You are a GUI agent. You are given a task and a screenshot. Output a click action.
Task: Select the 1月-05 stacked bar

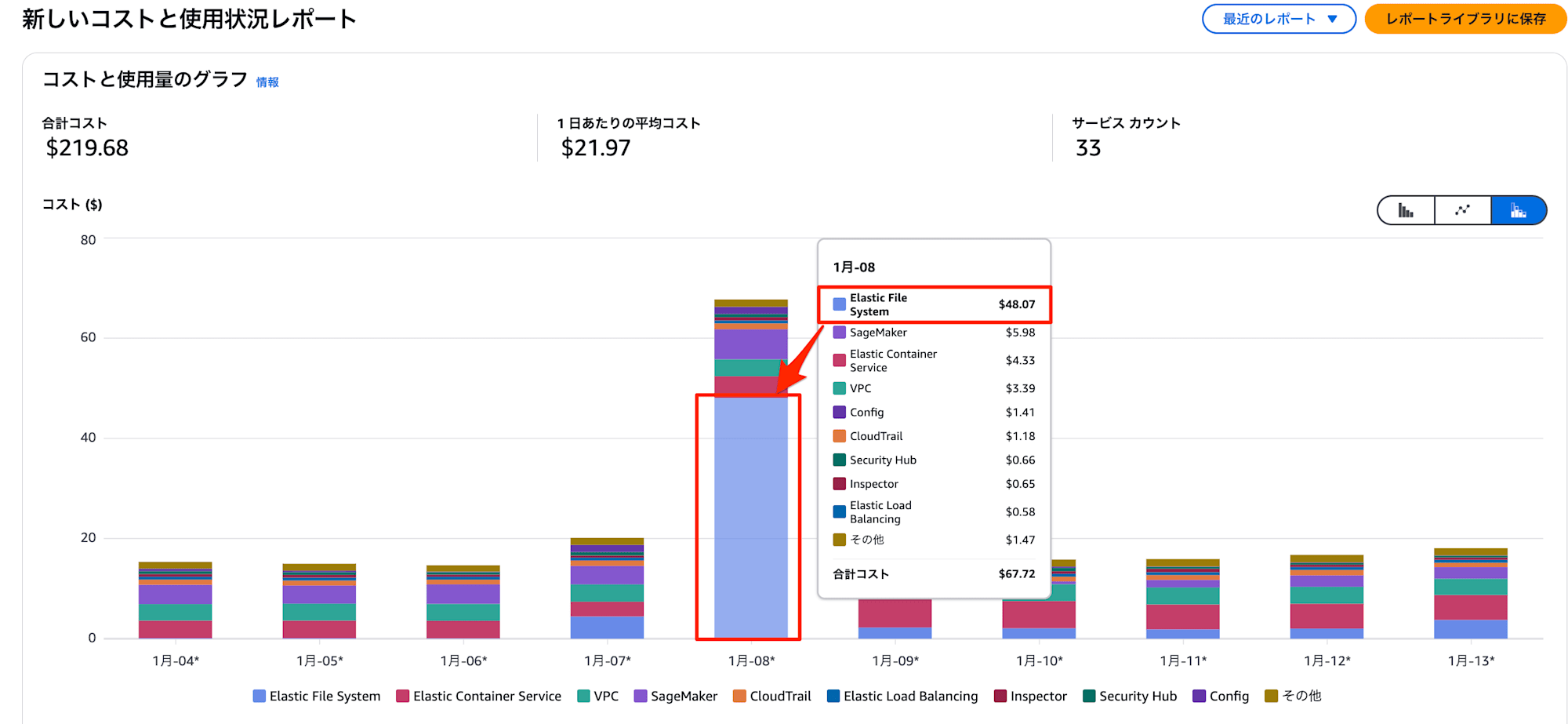319,601
